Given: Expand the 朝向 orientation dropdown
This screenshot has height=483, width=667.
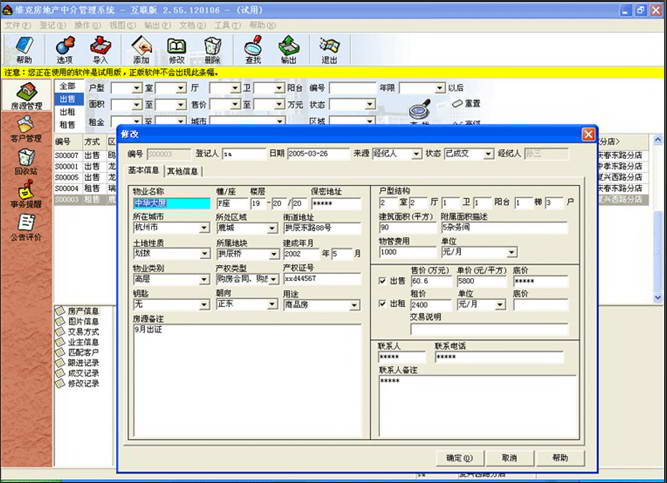Looking at the screenshot, I should 273,305.
